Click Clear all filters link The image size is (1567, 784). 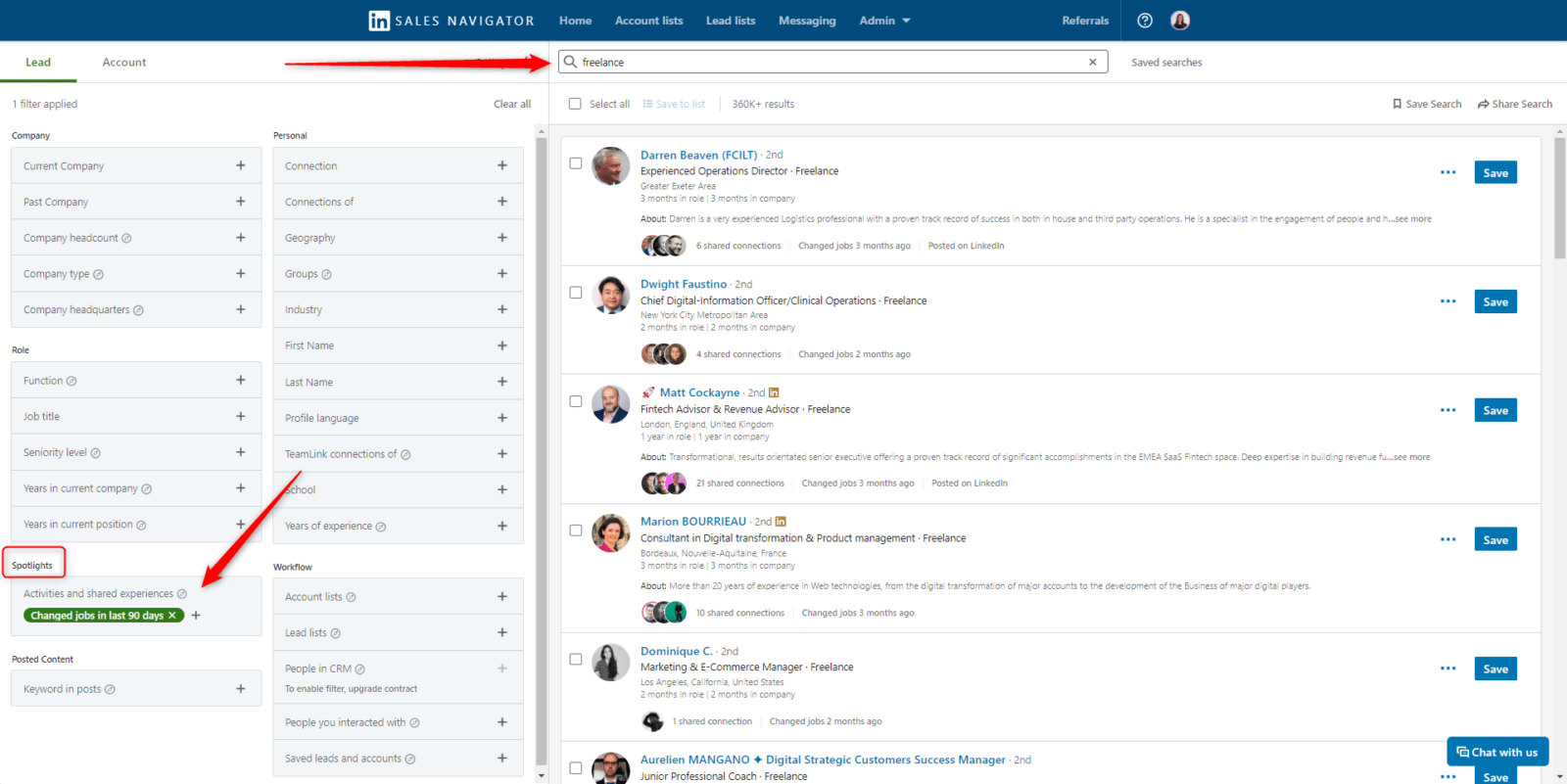[512, 104]
